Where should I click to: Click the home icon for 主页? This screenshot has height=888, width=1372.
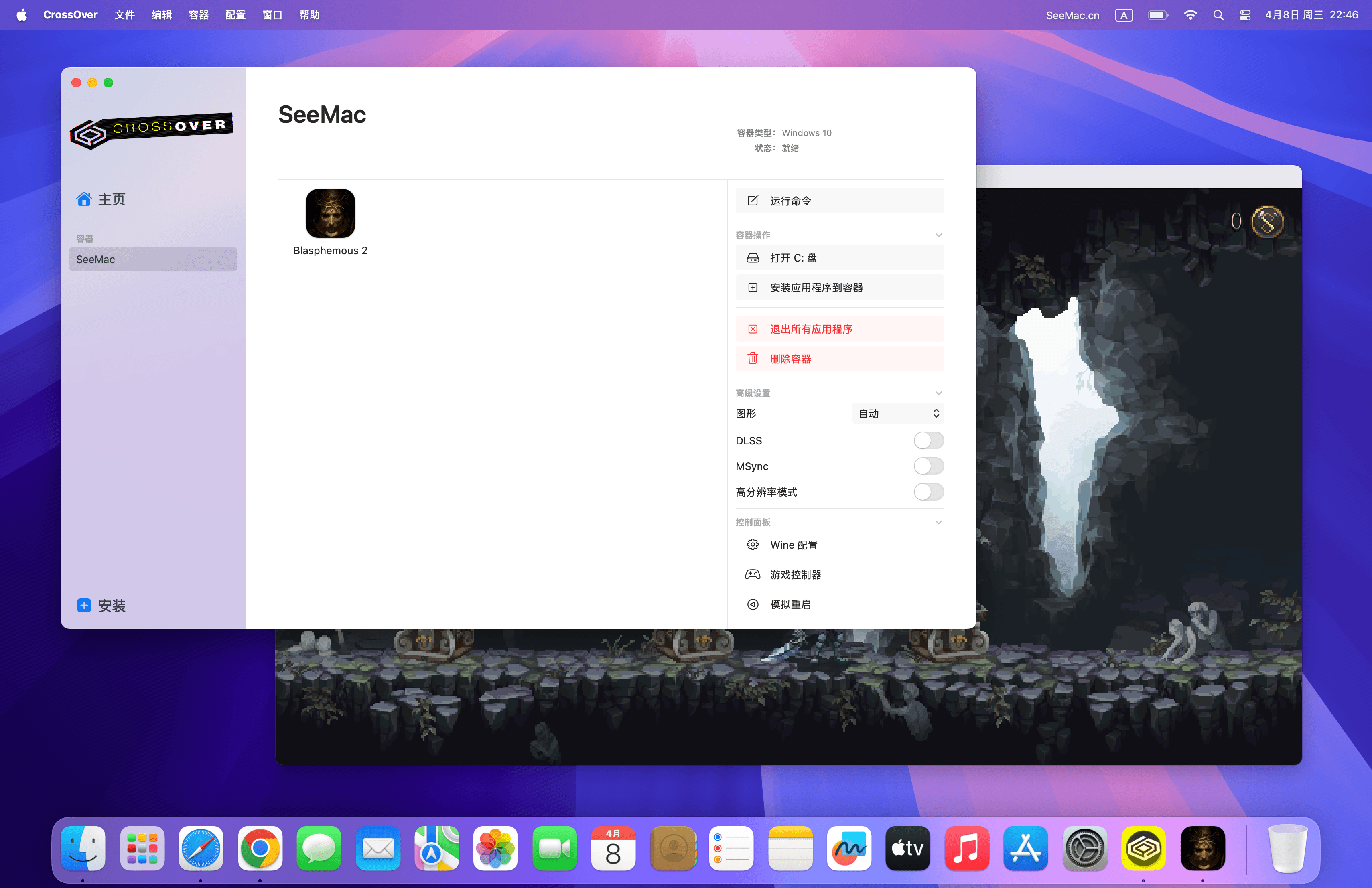84,199
